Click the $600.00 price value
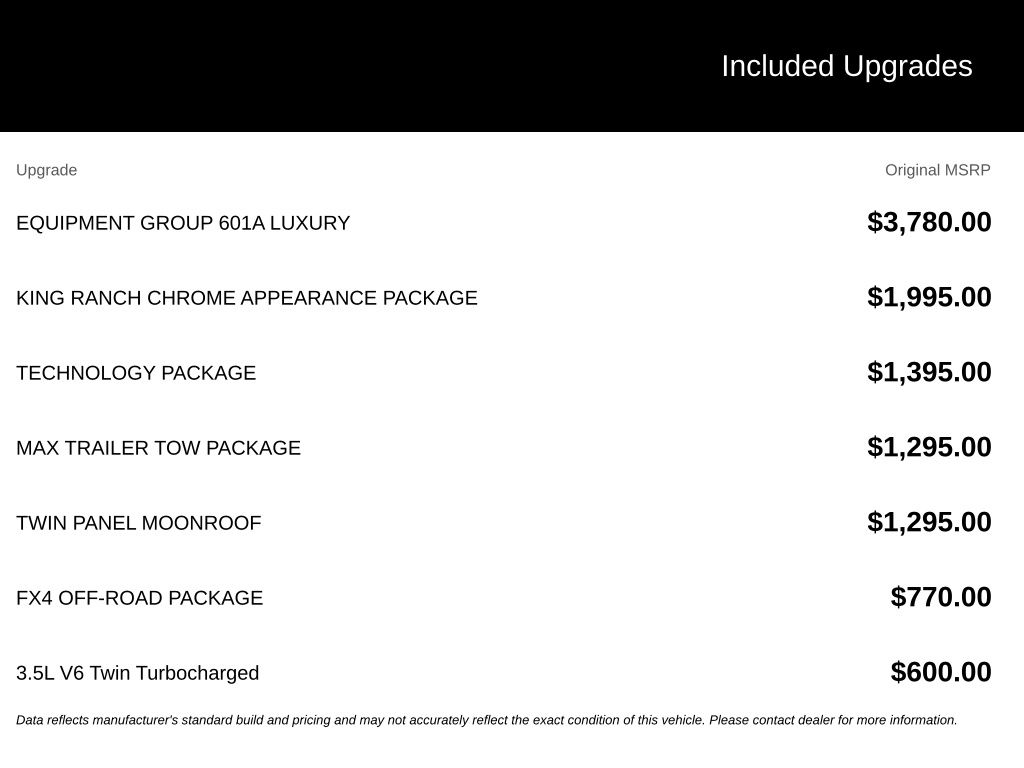Viewport: 1024px width, 768px height. (940, 673)
